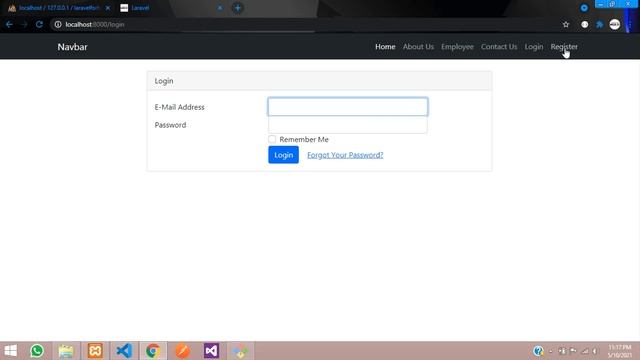Open Home in the navbar
This screenshot has height=360, width=640.
(x=385, y=47)
